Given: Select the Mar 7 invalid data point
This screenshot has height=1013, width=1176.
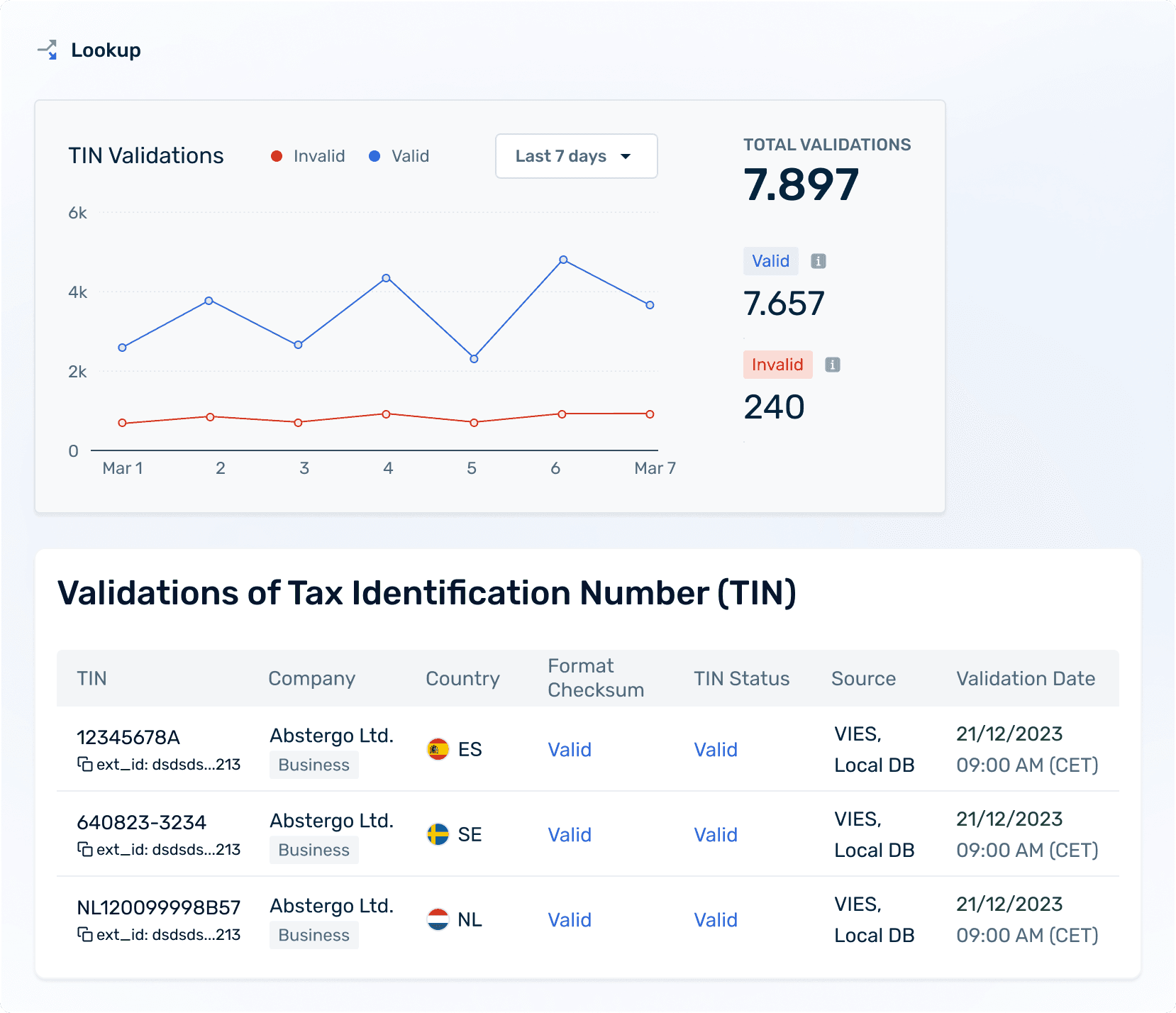Looking at the screenshot, I should [650, 414].
